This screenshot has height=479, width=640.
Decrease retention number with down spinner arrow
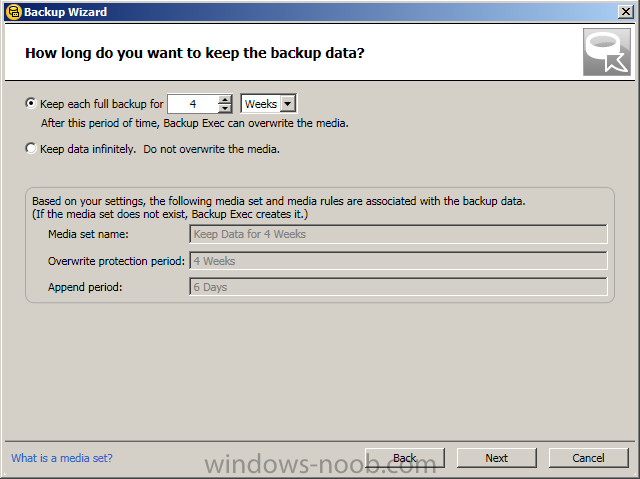(224, 108)
